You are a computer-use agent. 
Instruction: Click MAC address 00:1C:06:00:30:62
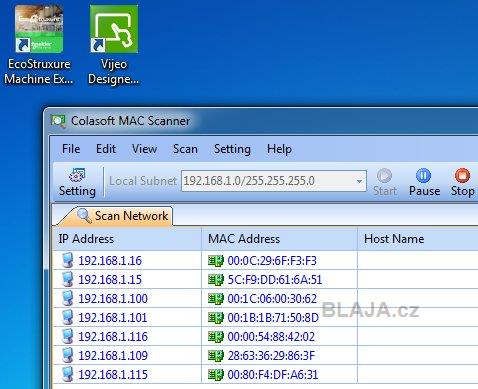pyautogui.click(x=272, y=299)
